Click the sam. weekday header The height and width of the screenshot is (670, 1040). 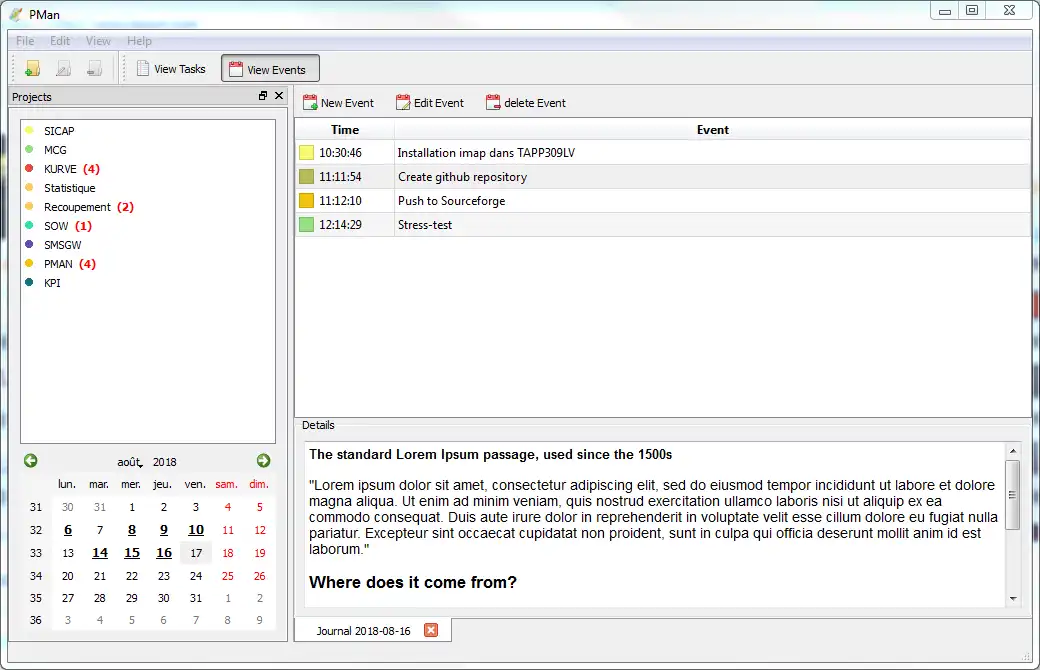(226, 484)
